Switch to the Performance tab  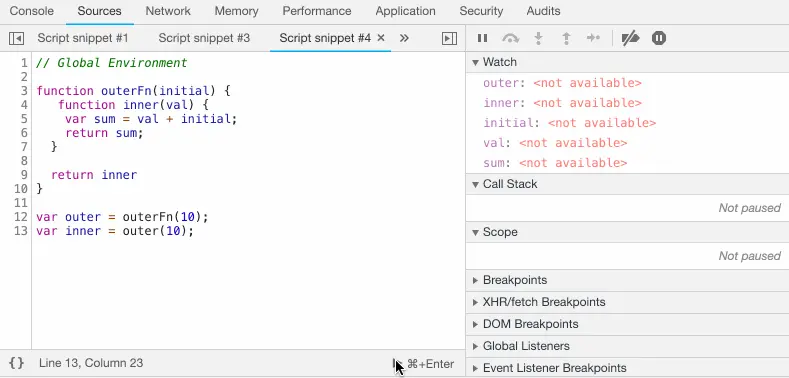(x=317, y=11)
